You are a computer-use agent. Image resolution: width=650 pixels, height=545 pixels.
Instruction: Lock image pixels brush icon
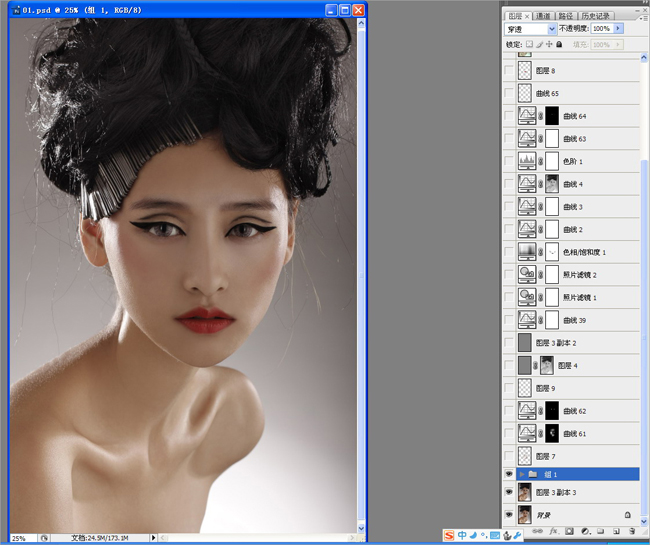540,44
